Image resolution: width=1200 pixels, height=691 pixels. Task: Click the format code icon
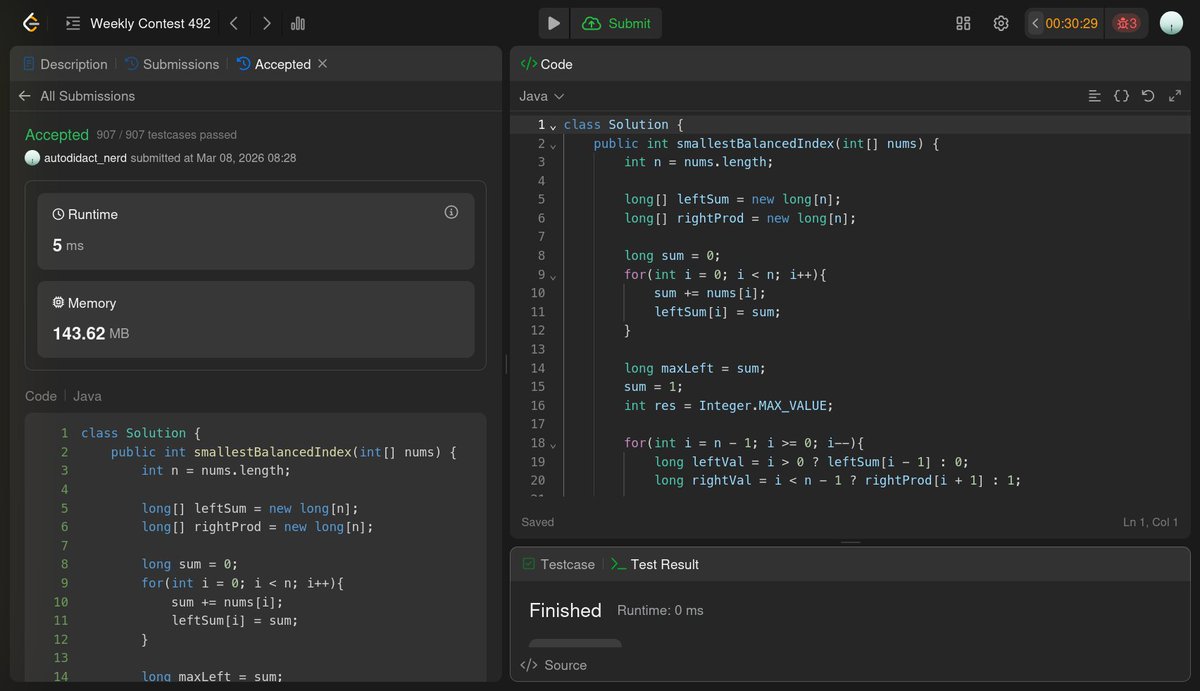tap(1095, 96)
